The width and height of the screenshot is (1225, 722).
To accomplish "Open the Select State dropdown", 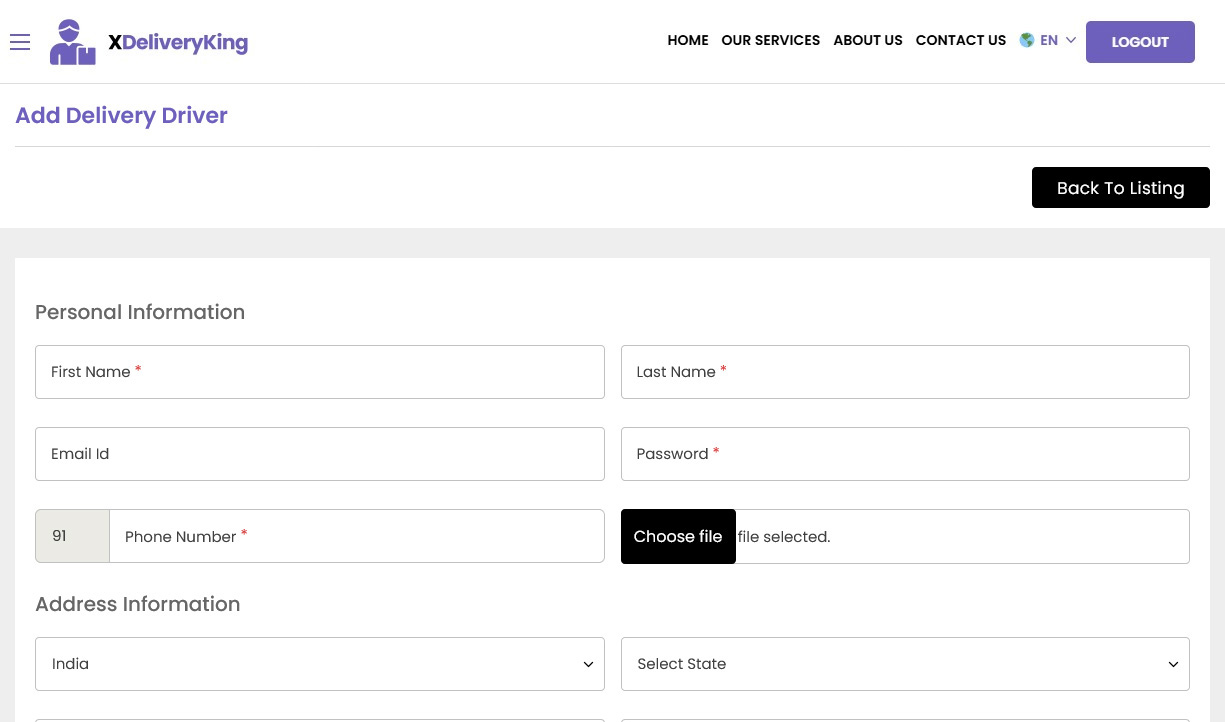I will (x=905, y=664).
